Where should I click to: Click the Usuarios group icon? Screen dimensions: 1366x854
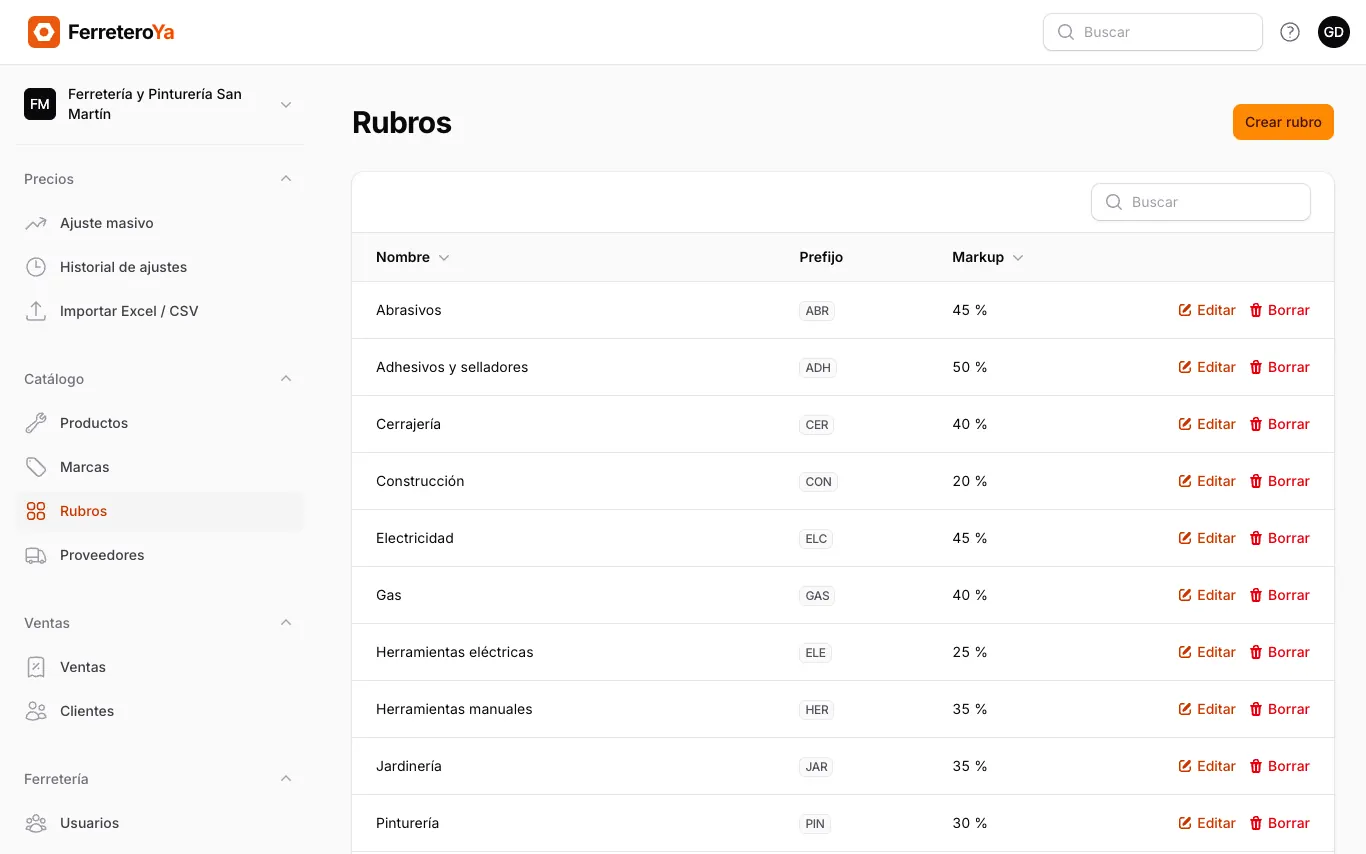click(x=36, y=823)
